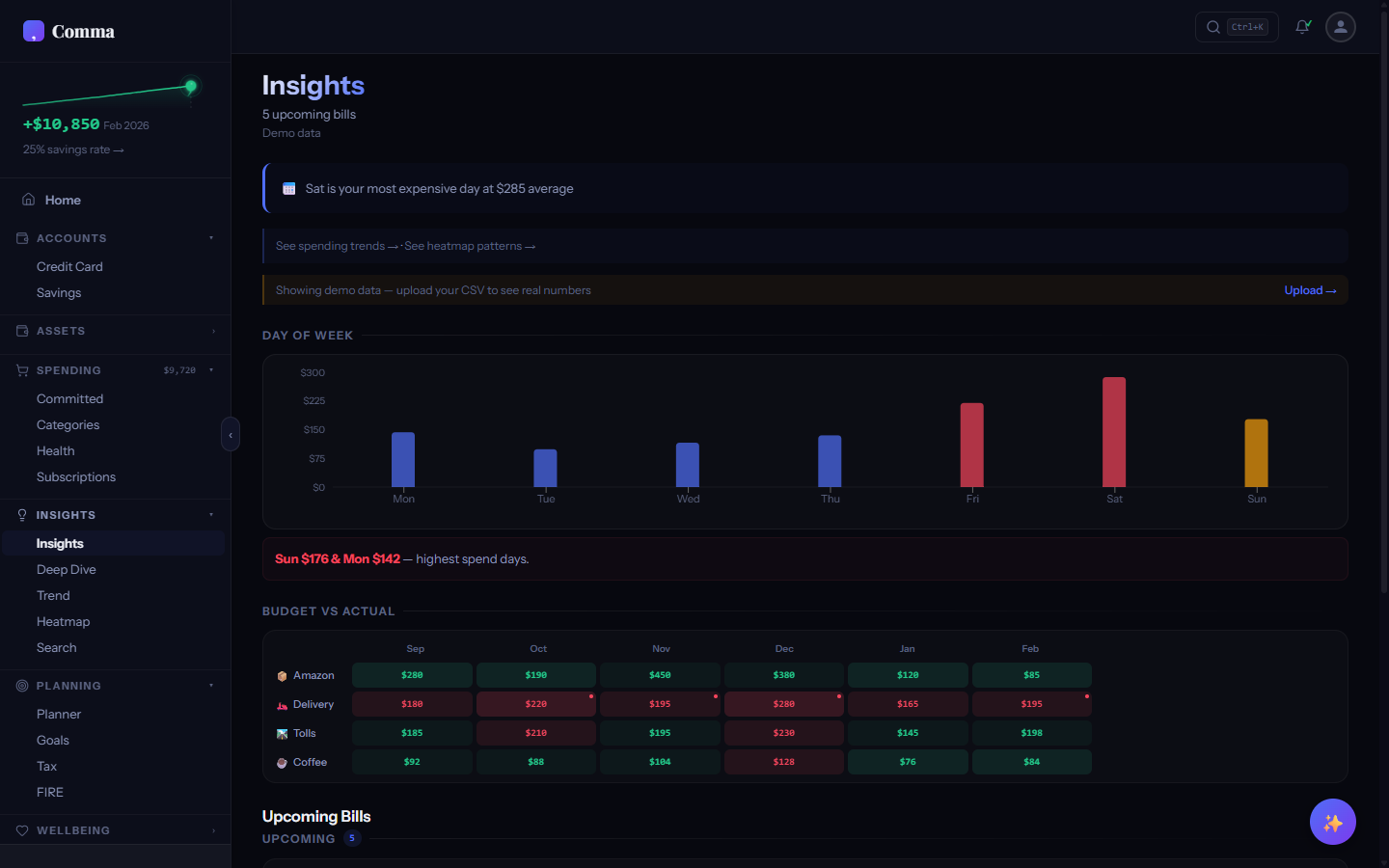Viewport: 1389px width, 868px height.
Task: Open the Heatmap page from the sidebar
Action: coord(62,621)
